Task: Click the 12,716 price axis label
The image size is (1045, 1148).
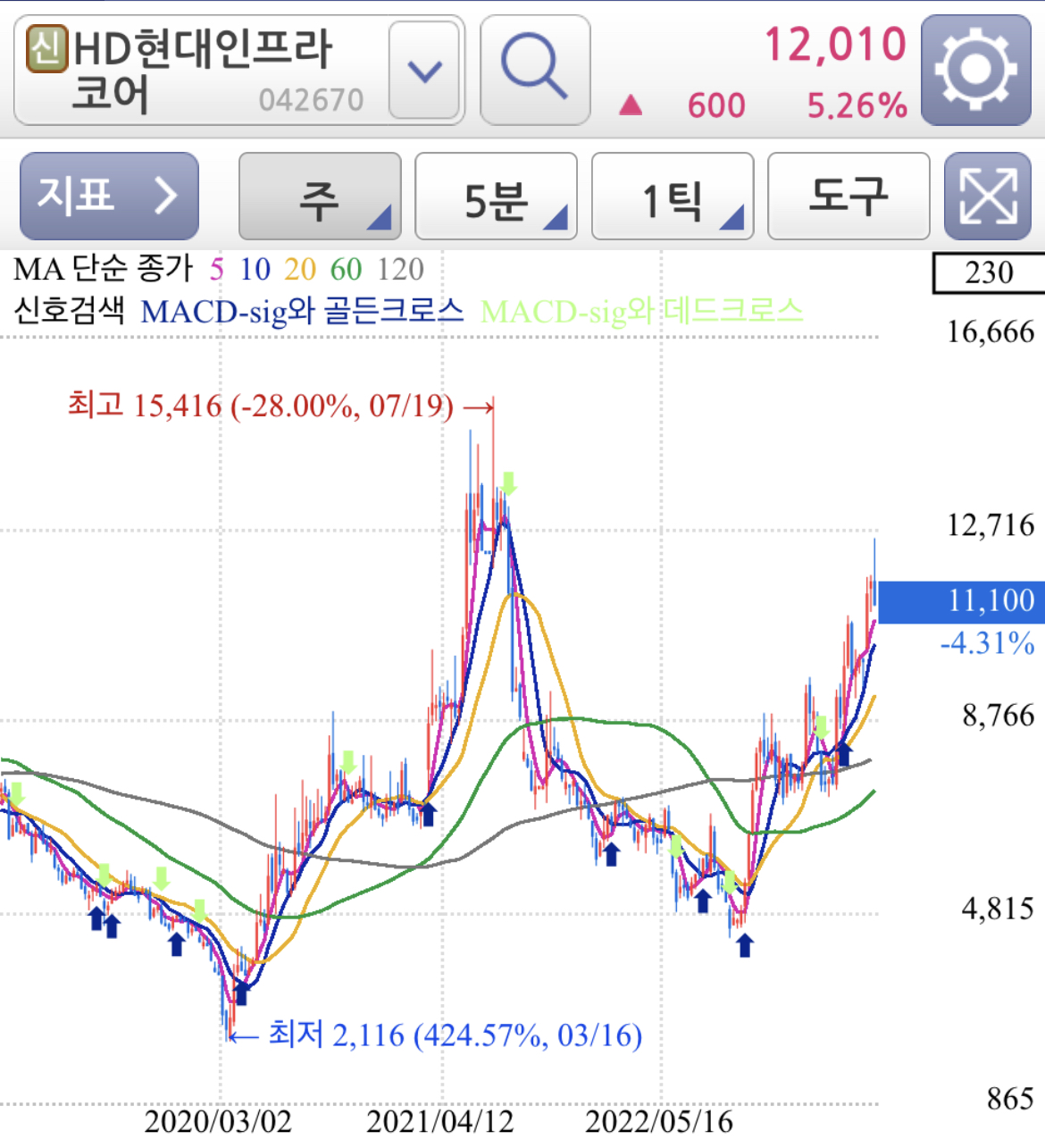Action: pos(991,525)
